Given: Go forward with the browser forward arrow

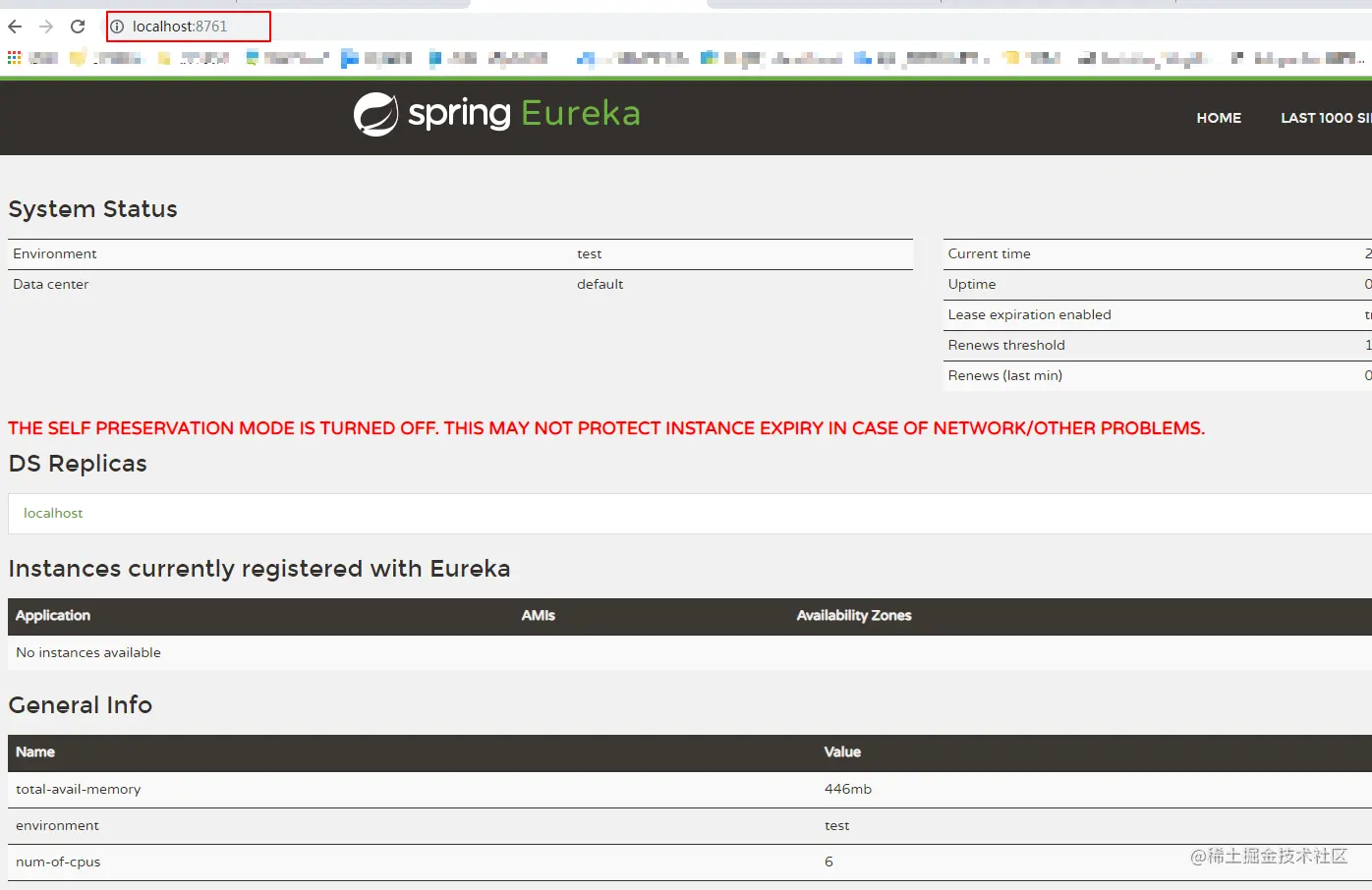Looking at the screenshot, I should 46,27.
